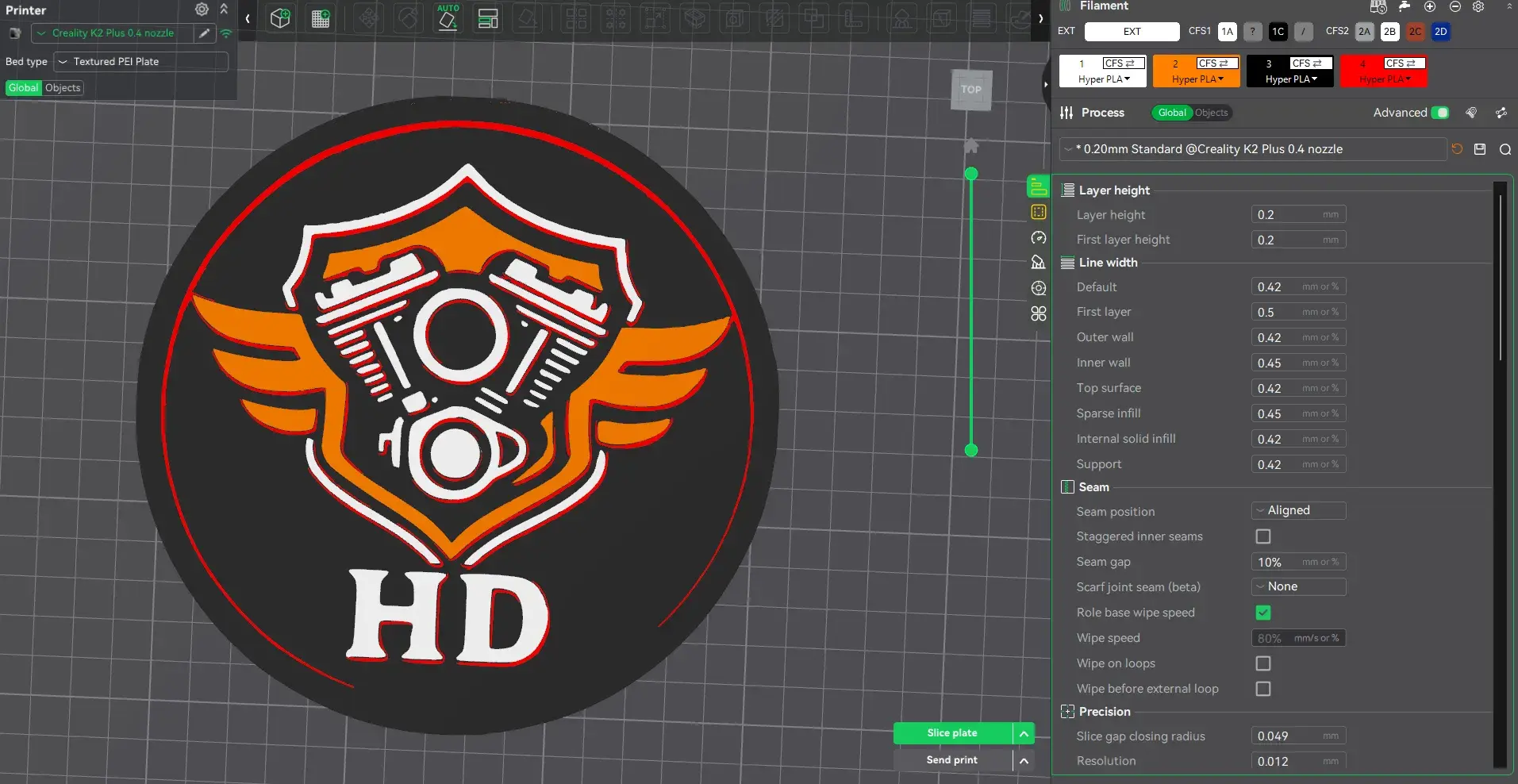Open filament 3 Hyper PLA dropdown

(x=1291, y=79)
